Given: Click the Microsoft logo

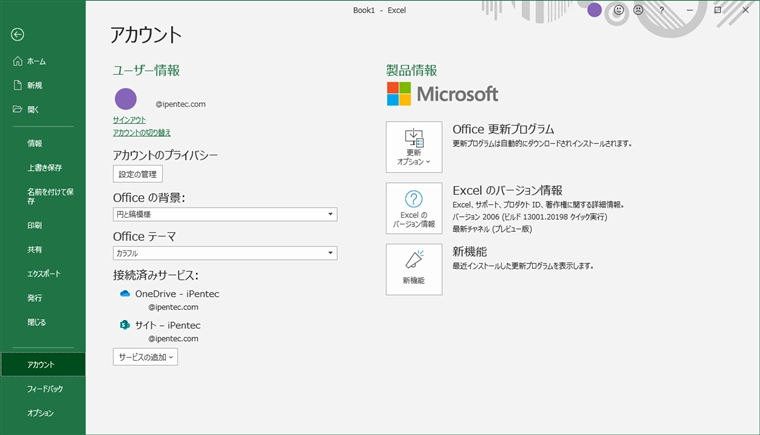Looking at the screenshot, I should (442, 94).
